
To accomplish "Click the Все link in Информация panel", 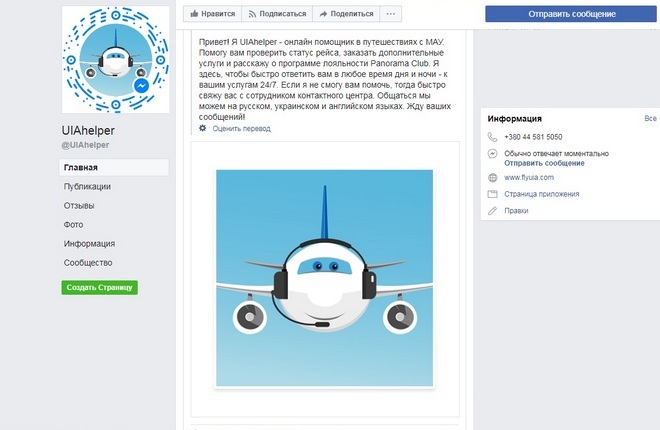I will [650, 119].
